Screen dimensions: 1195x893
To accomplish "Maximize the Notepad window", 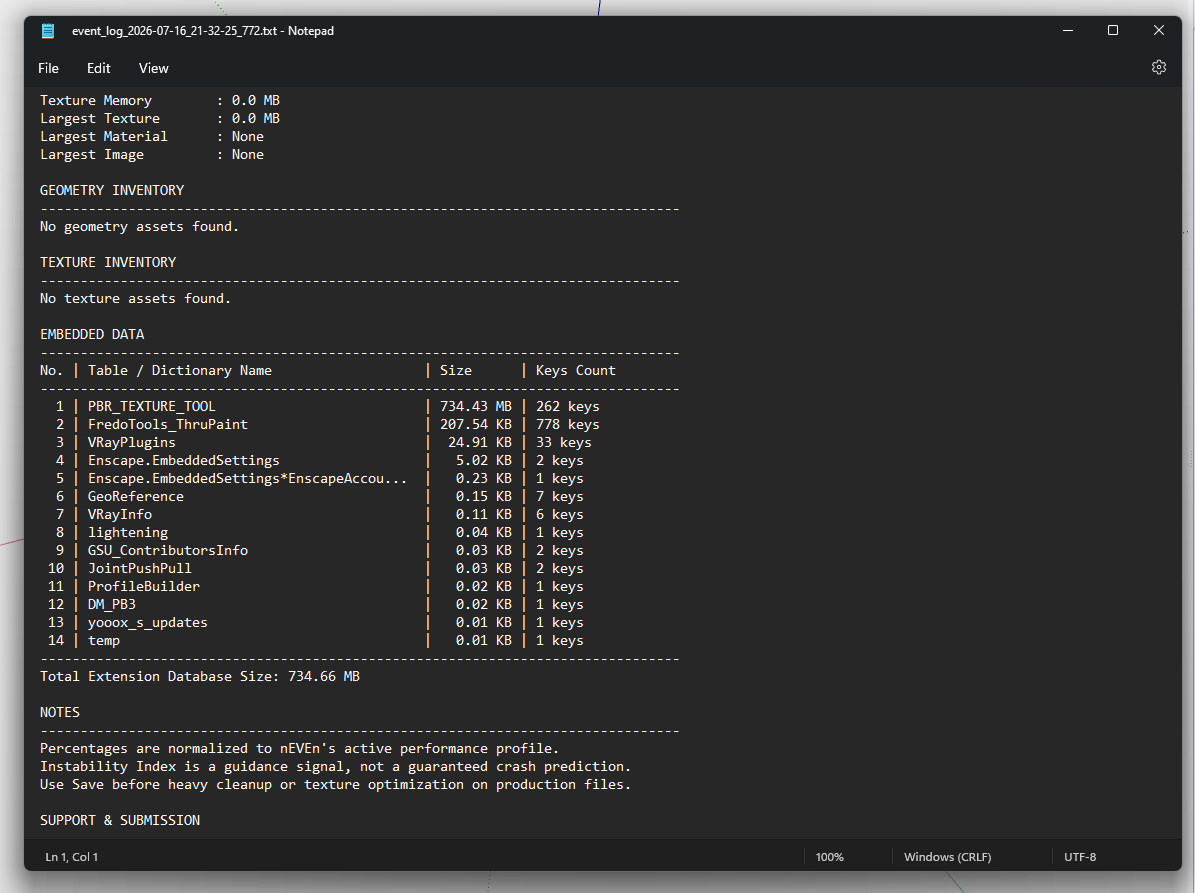I will pos(1113,30).
